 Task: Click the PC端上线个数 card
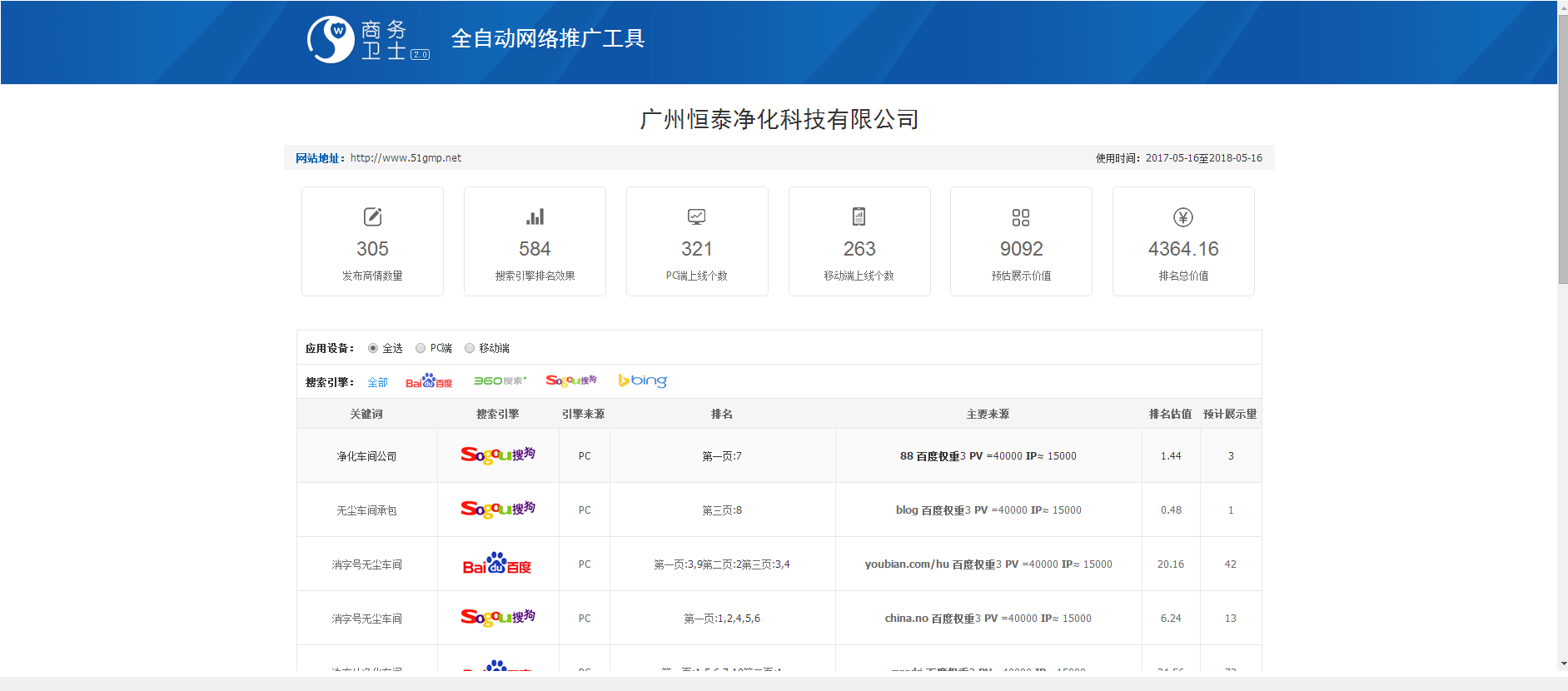click(697, 241)
